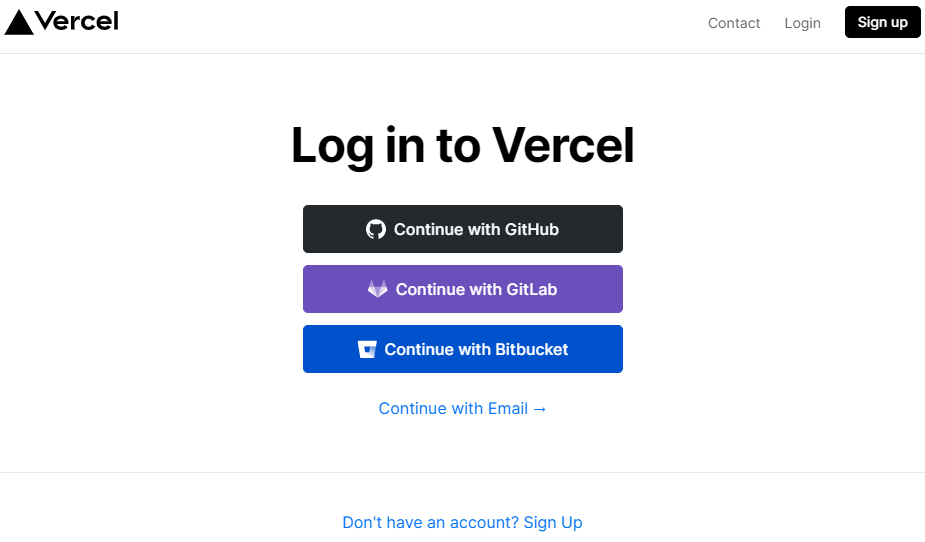
Task: Choose Continue with GitHub
Action: point(462,229)
